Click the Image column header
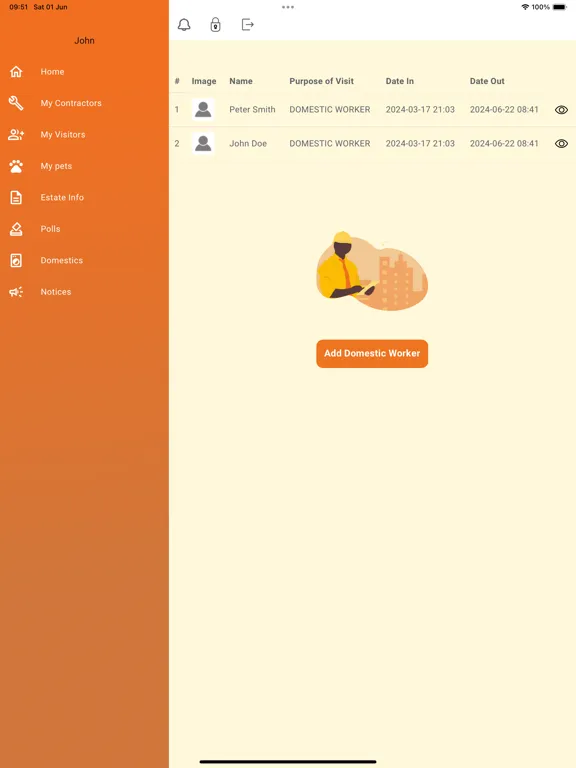Screen dimensions: 576x768 (x=204, y=81)
